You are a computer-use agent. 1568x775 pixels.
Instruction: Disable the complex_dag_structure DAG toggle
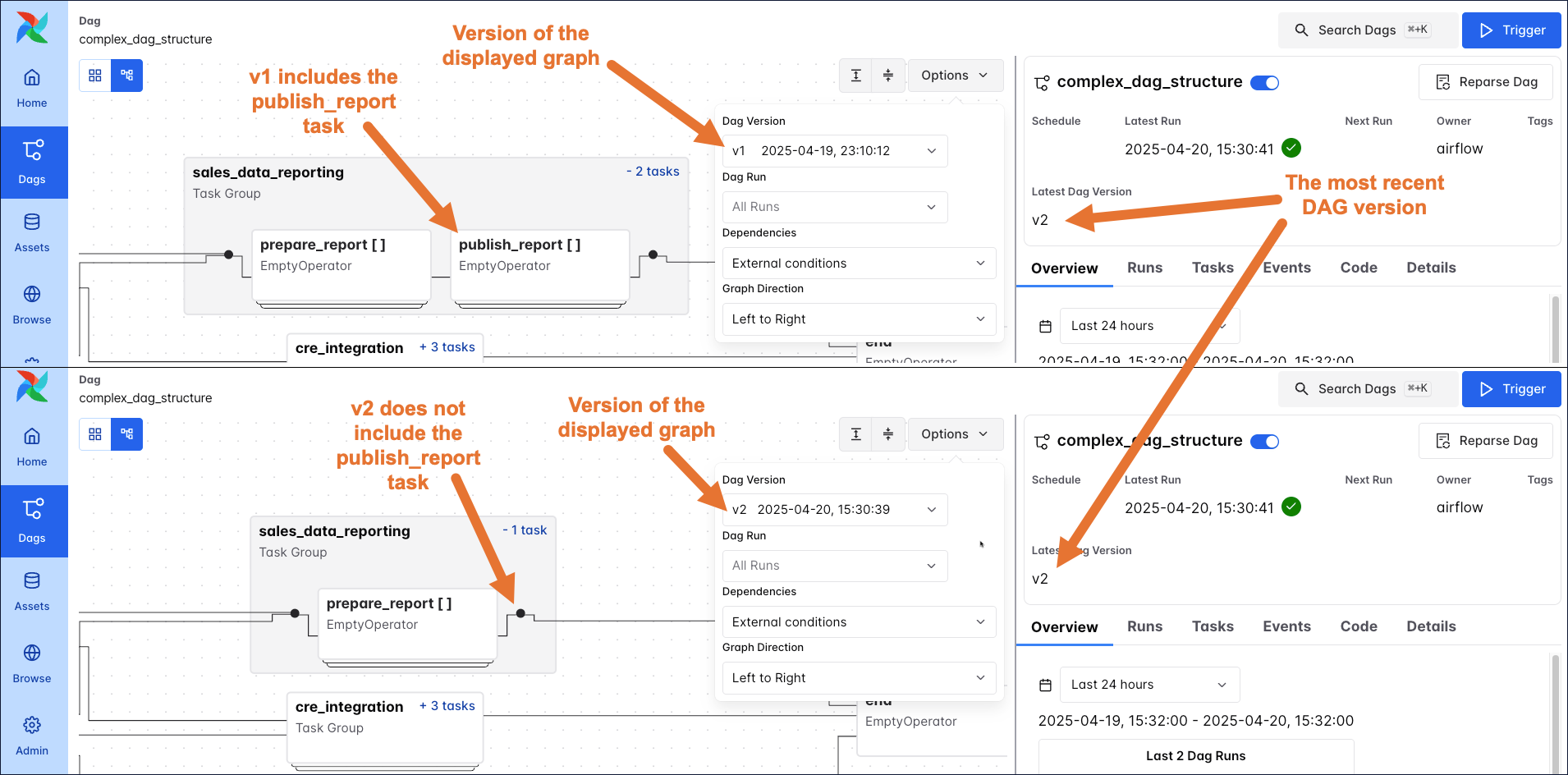(x=1265, y=82)
